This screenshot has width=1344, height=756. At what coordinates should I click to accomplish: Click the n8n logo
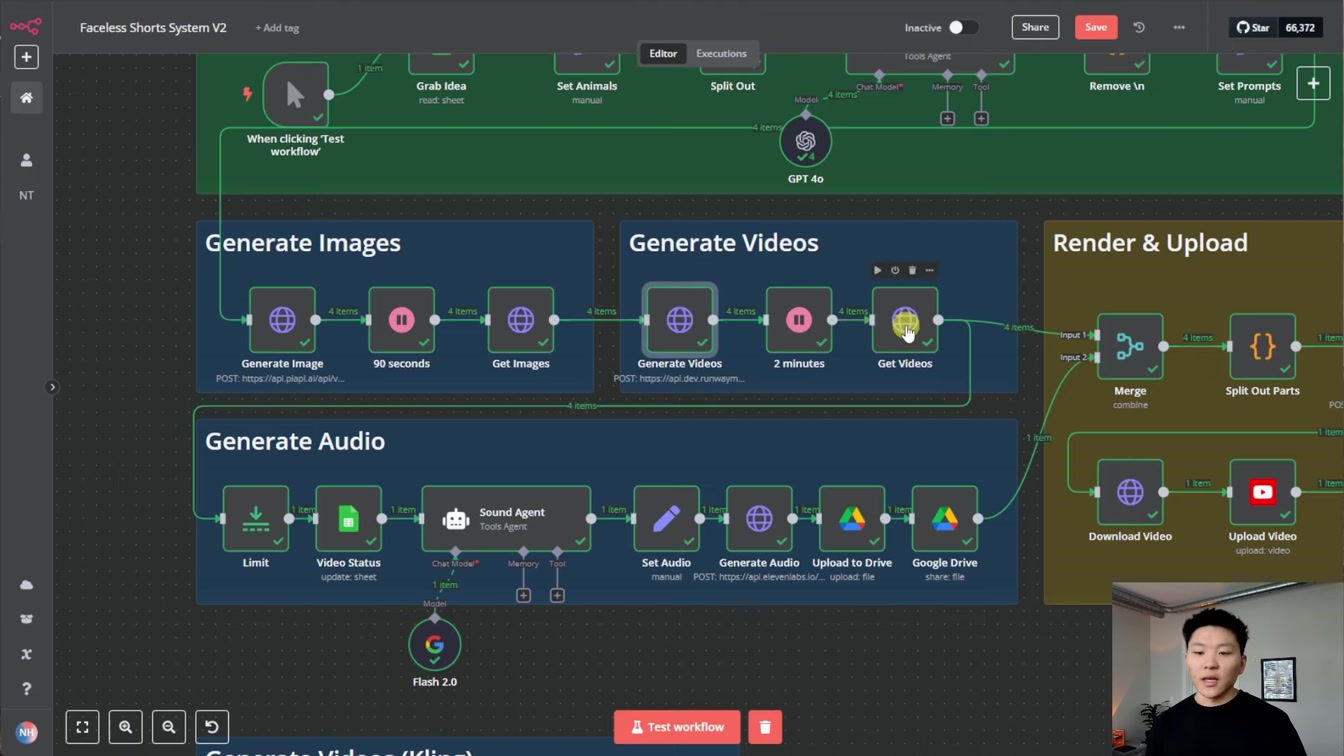(26, 26)
